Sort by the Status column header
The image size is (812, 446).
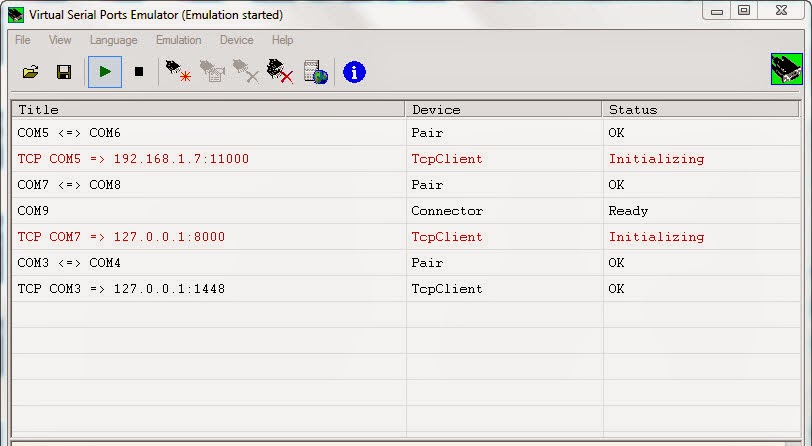point(701,109)
